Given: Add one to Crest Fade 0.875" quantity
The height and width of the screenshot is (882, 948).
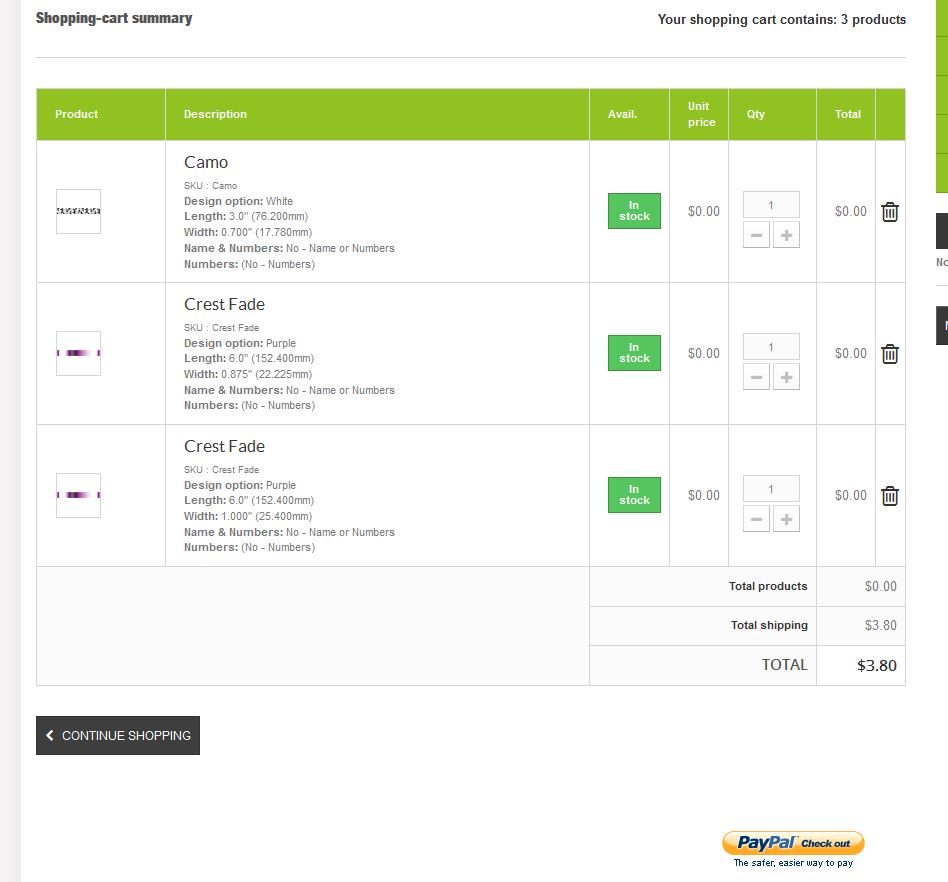Looking at the screenshot, I should (x=786, y=378).
